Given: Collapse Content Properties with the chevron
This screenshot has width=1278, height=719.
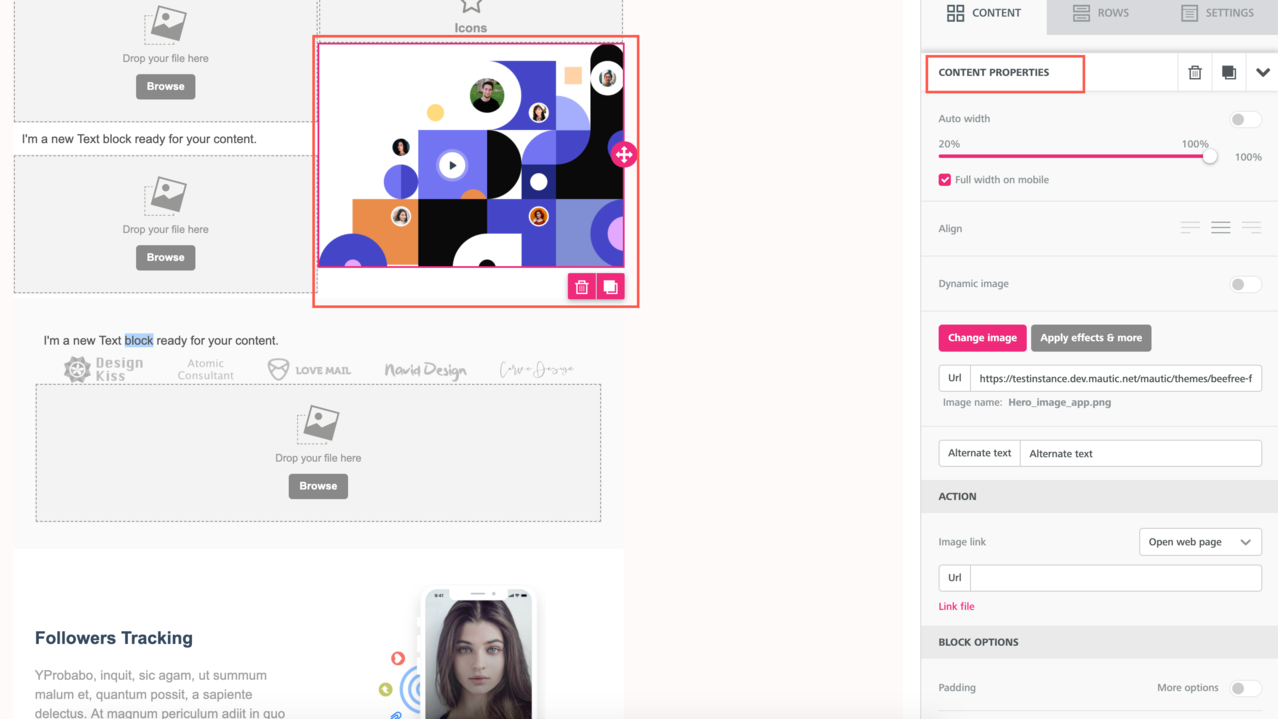Looking at the screenshot, I should tap(1262, 72).
